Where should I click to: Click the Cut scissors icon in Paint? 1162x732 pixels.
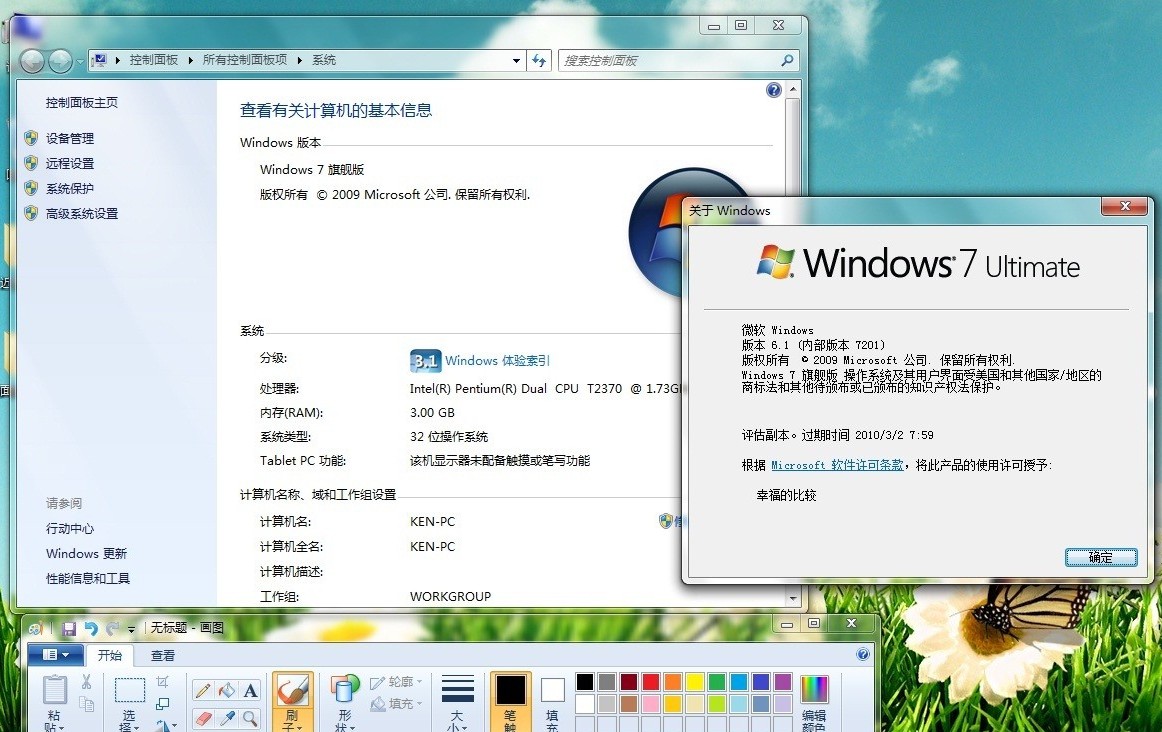pos(87,682)
